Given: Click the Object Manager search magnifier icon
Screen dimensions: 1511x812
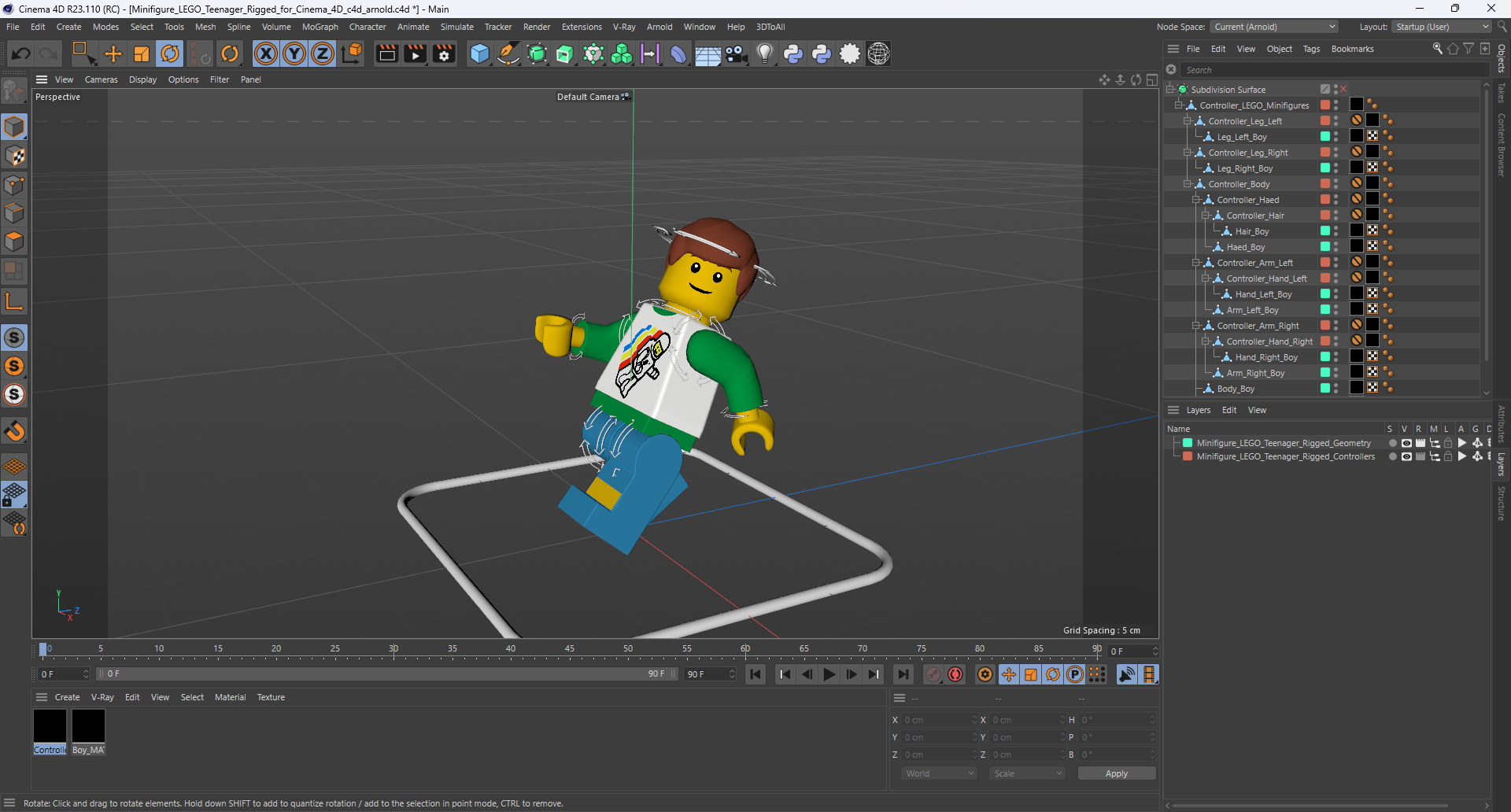Looking at the screenshot, I should (1437, 49).
